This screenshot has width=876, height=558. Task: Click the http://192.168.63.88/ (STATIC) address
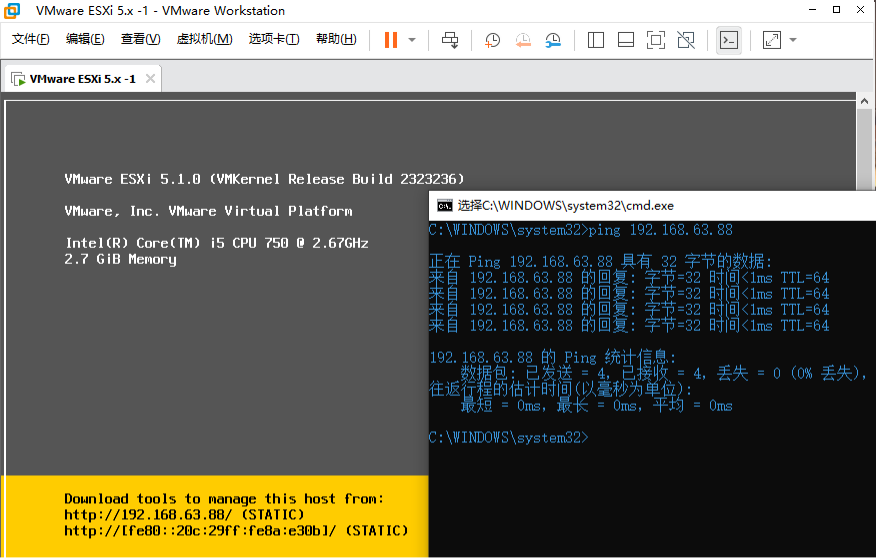click(x=184, y=514)
